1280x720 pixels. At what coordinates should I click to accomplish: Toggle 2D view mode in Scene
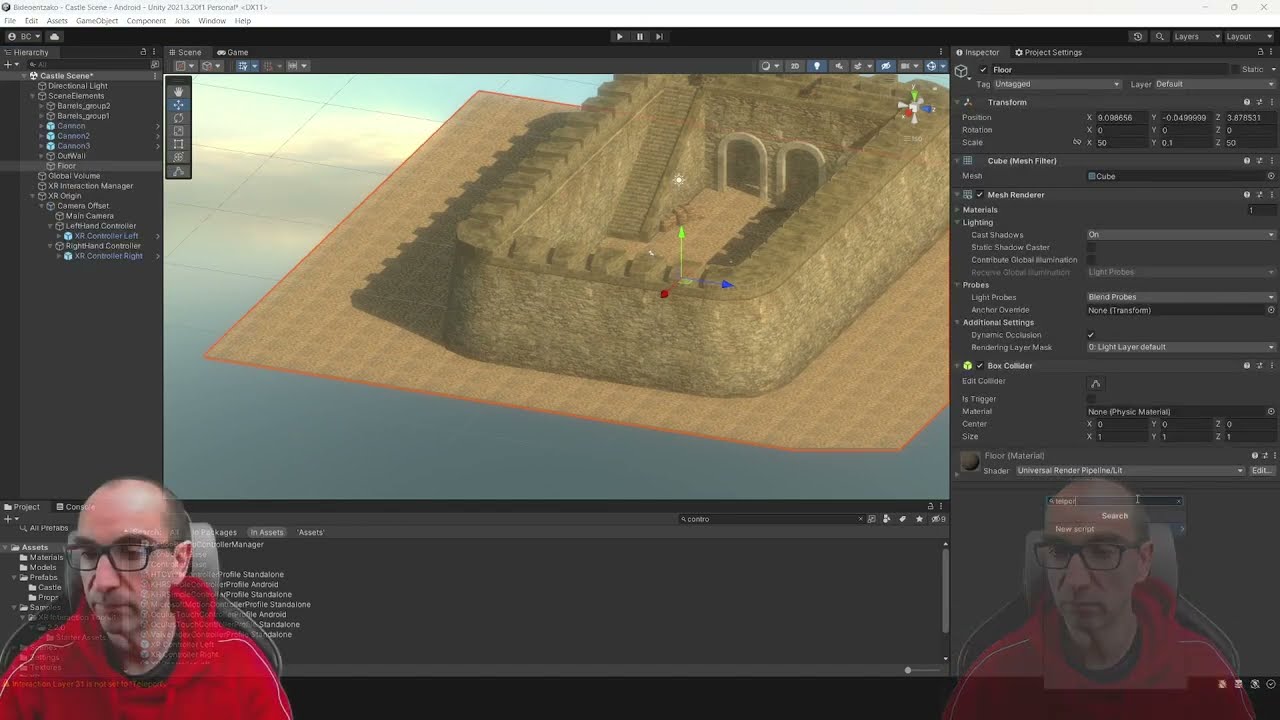(795, 66)
